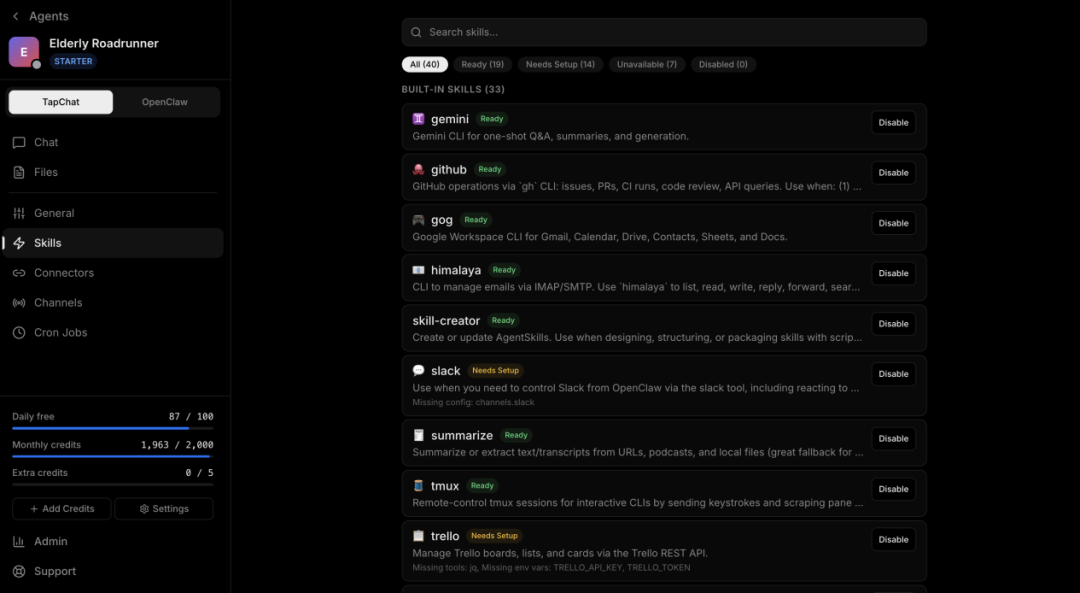This screenshot has width=1080, height=593.
Task: Focus the Search skills input field
Action: coord(664,32)
